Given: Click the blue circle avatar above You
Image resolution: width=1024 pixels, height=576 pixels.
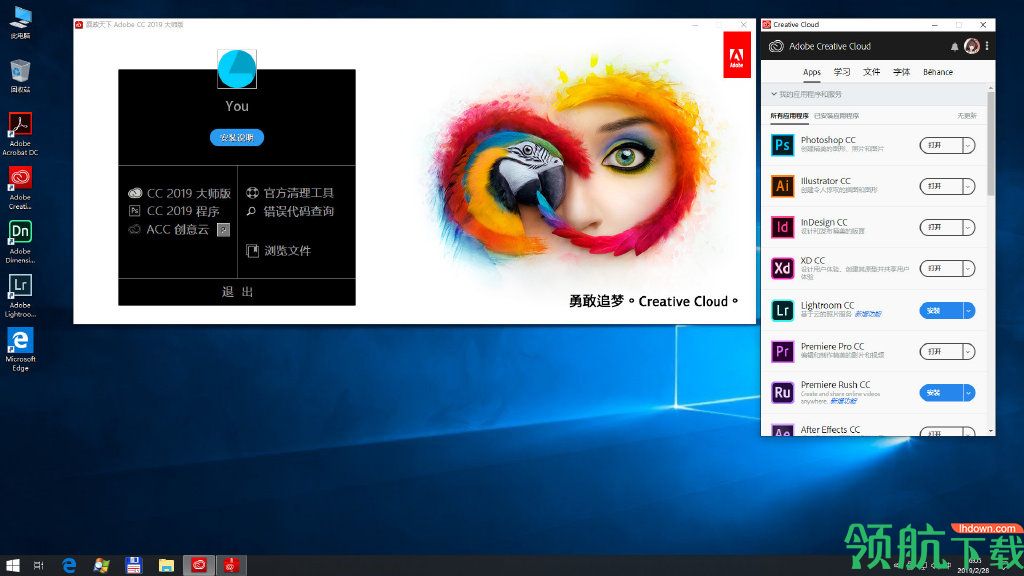Looking at the screenshot, I should tap(236, 69).
